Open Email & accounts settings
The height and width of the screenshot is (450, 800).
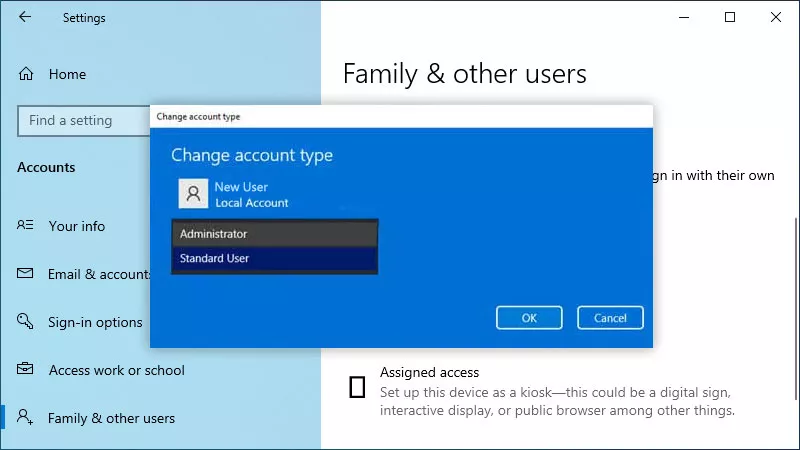click(x=99, y=274)
